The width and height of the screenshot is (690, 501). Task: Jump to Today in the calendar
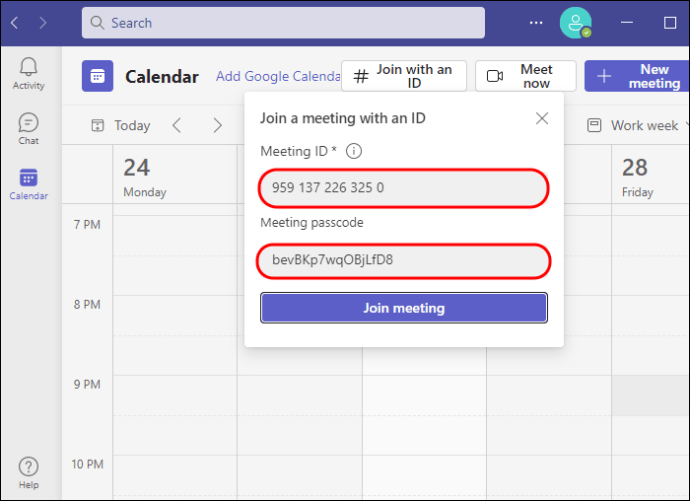click(121, 125)
